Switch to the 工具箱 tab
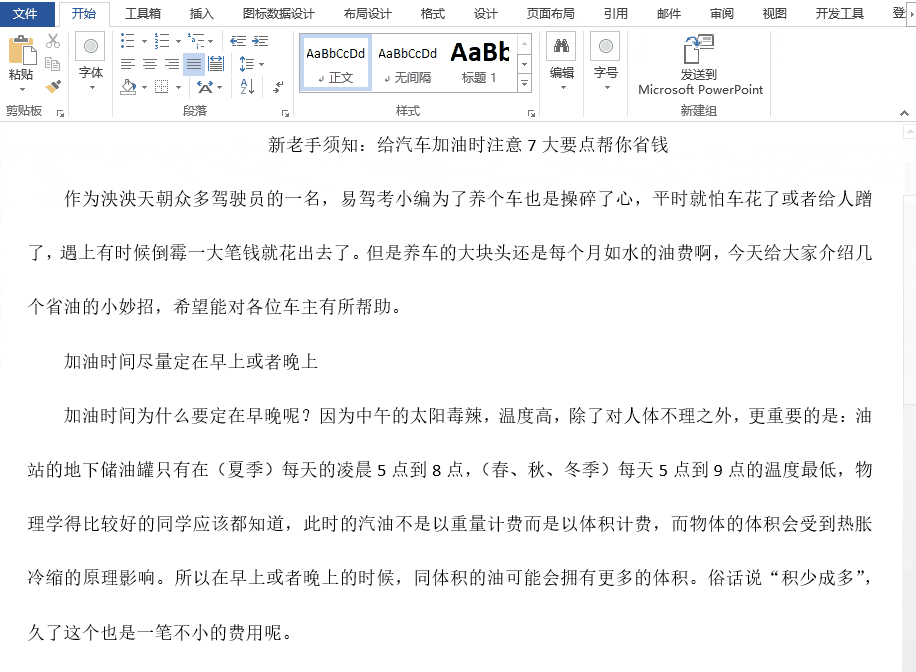Screen dimensions: 916x672 pos(143,13)
